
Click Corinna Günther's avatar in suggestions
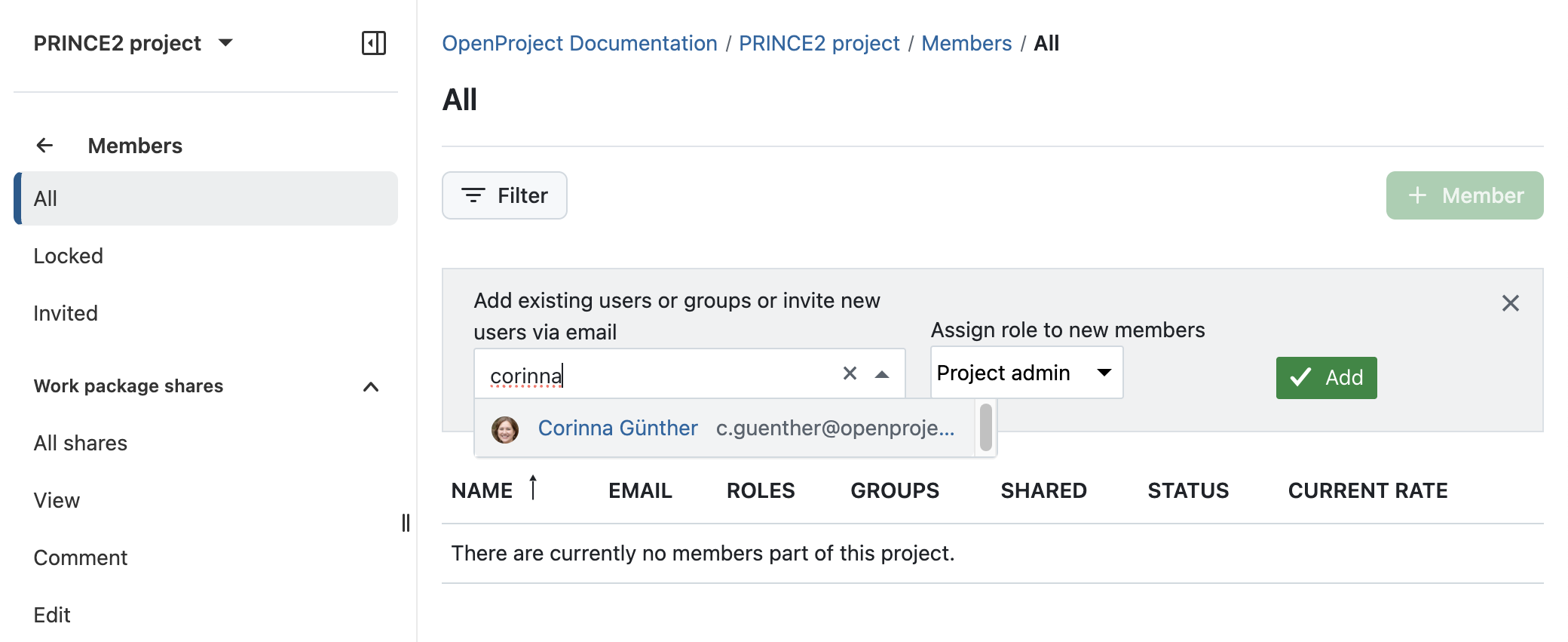pos(504,429)
